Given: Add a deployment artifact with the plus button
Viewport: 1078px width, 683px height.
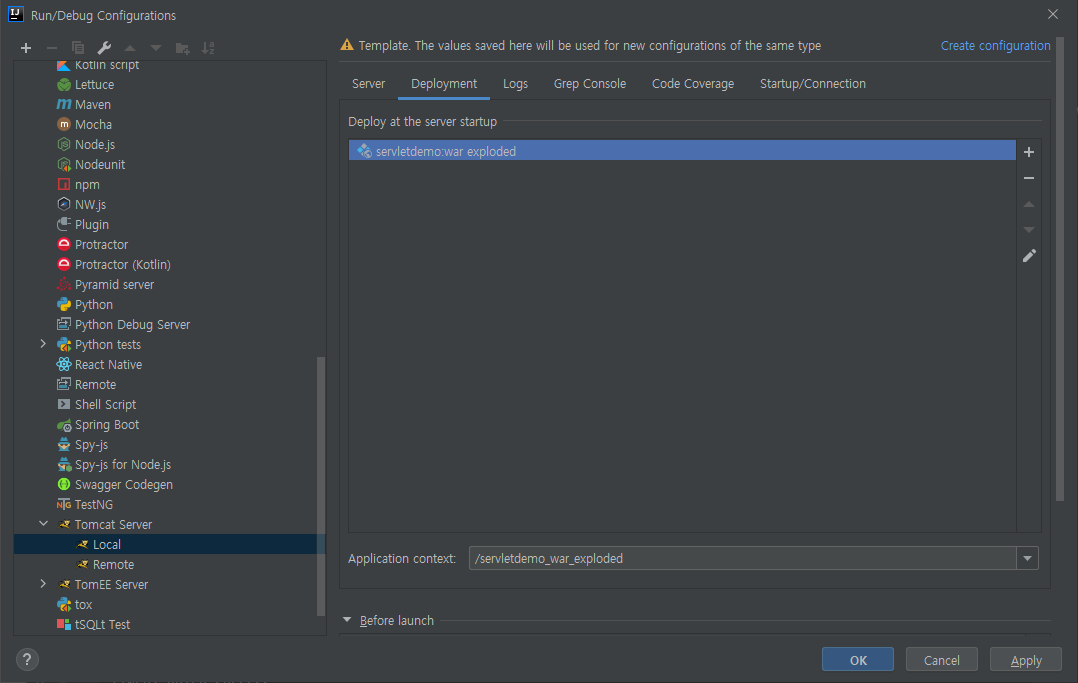Looking at the screenshot, I should coord(1028,152).
